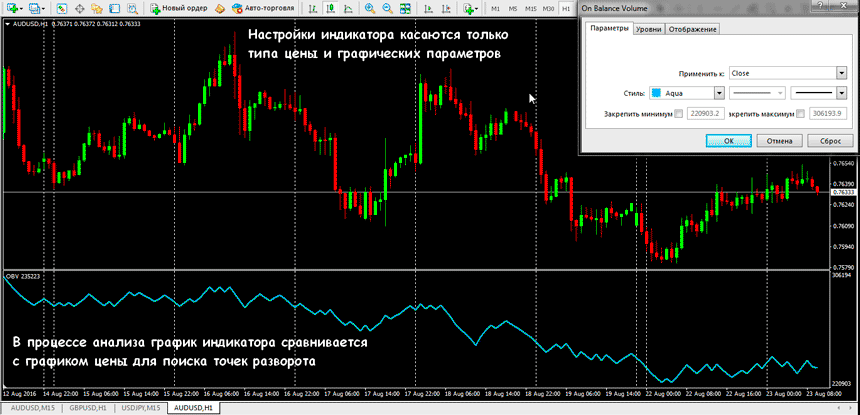The image size is (860, 415).
Task: Switch to the Уровни tab
Action: 648,29
